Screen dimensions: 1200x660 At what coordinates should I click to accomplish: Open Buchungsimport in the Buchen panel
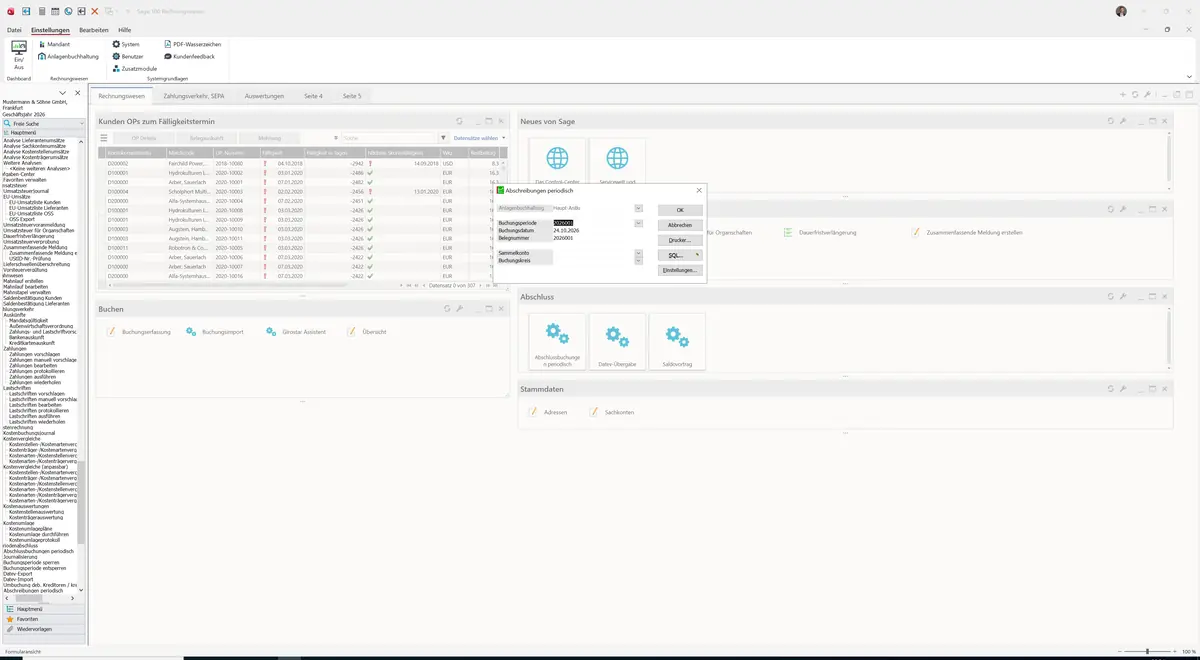point(216,331)
